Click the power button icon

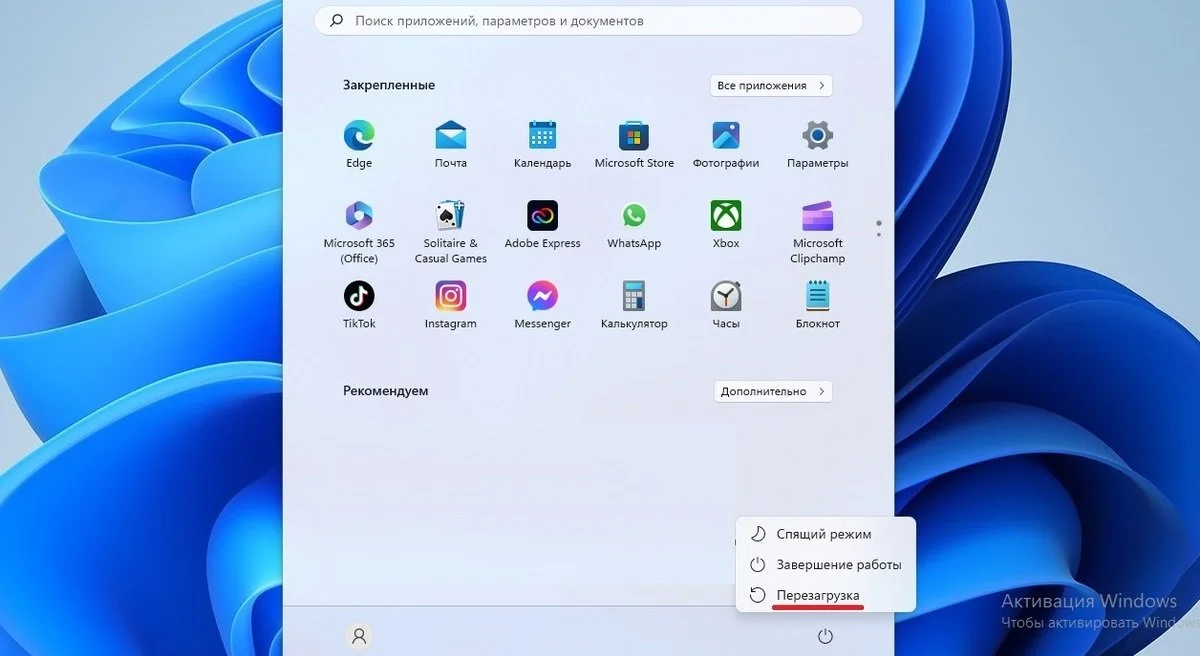tap(825, 635)
